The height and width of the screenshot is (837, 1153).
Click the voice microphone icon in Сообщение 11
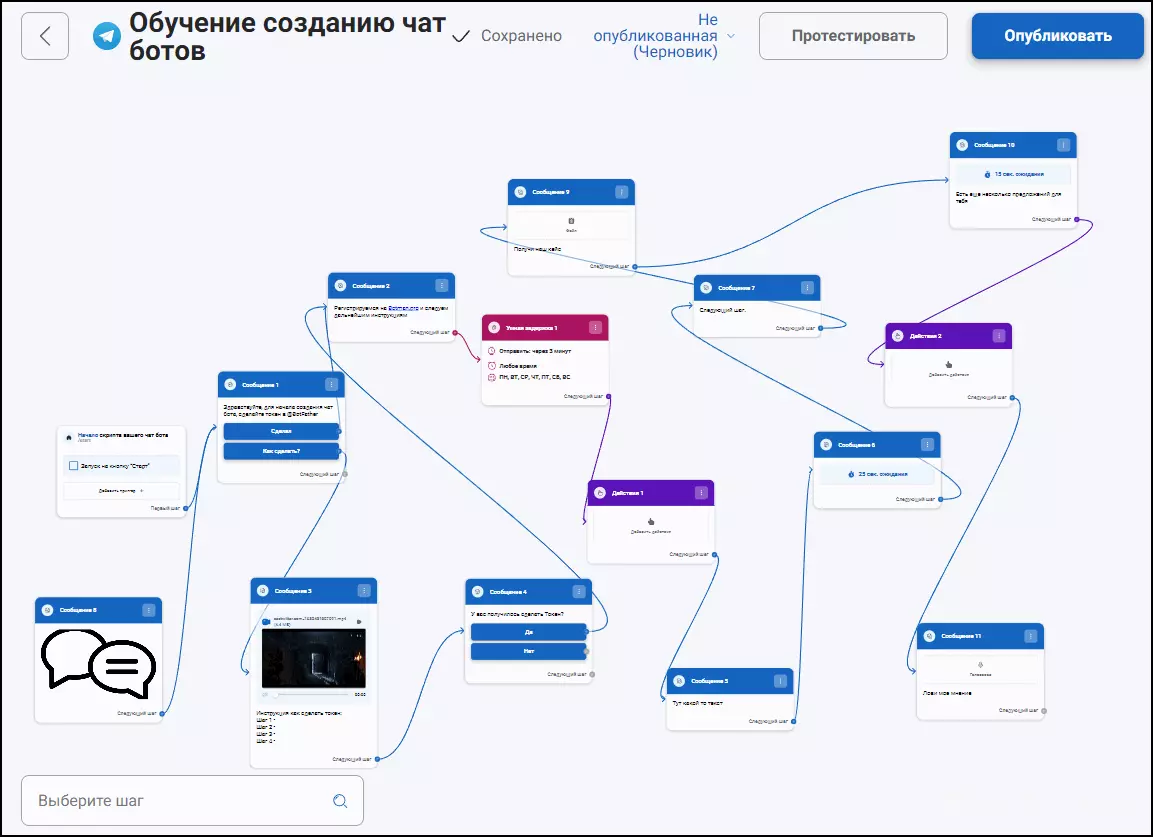(980, 664)
